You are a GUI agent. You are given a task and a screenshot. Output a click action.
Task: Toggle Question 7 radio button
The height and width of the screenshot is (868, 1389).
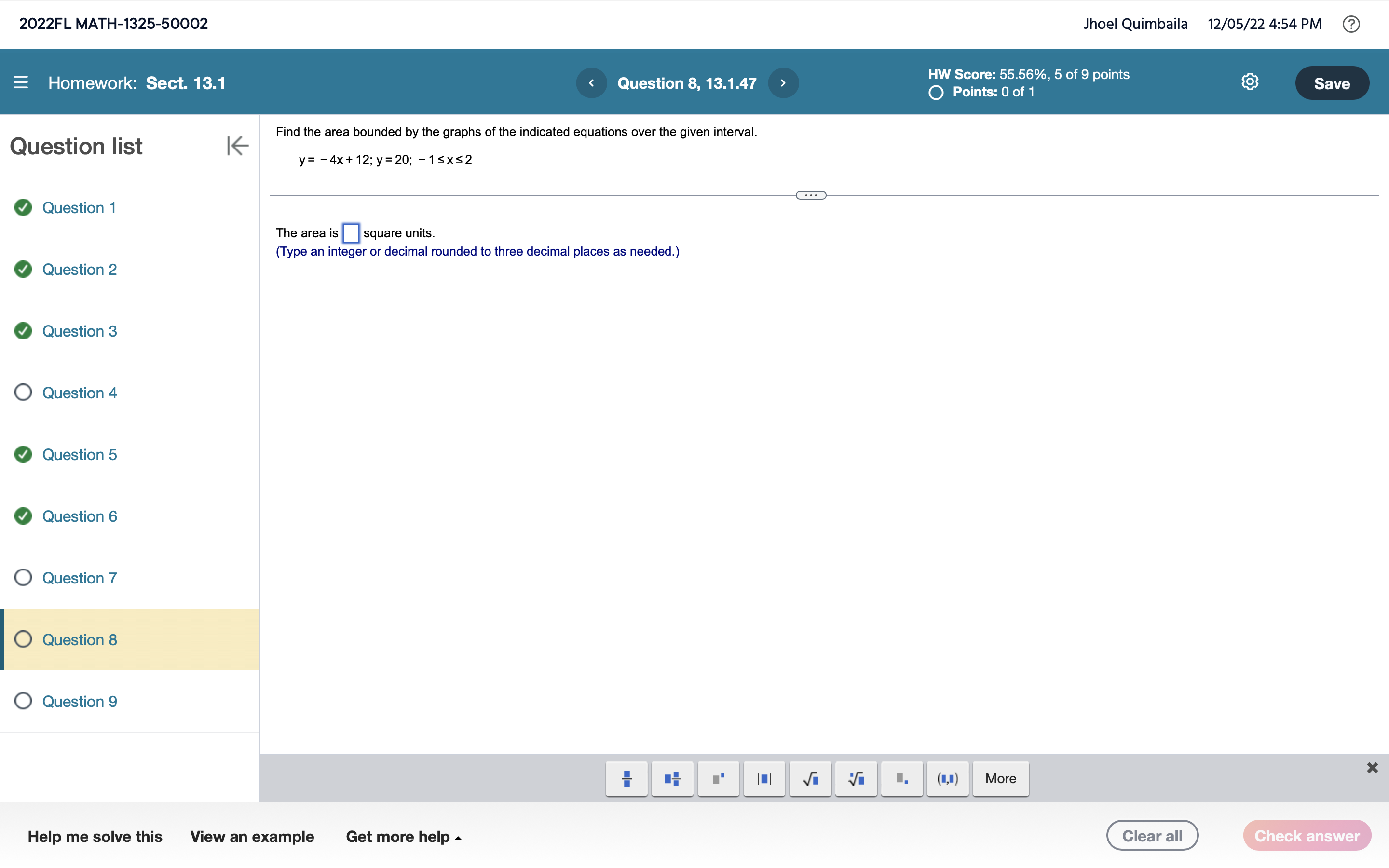[x=22, y=578]
